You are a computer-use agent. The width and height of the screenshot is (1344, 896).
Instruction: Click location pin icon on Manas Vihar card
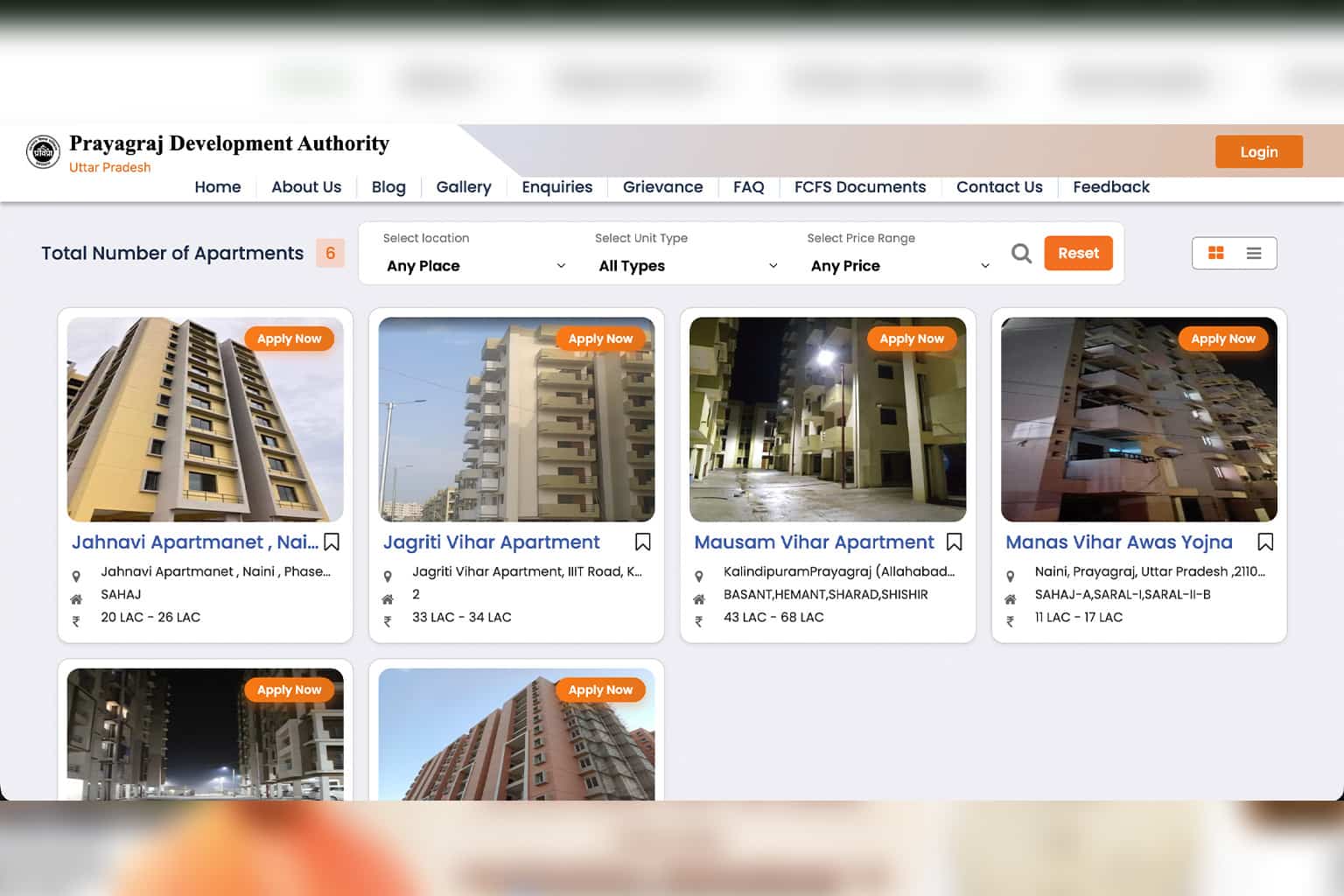tap(1011, 577)
